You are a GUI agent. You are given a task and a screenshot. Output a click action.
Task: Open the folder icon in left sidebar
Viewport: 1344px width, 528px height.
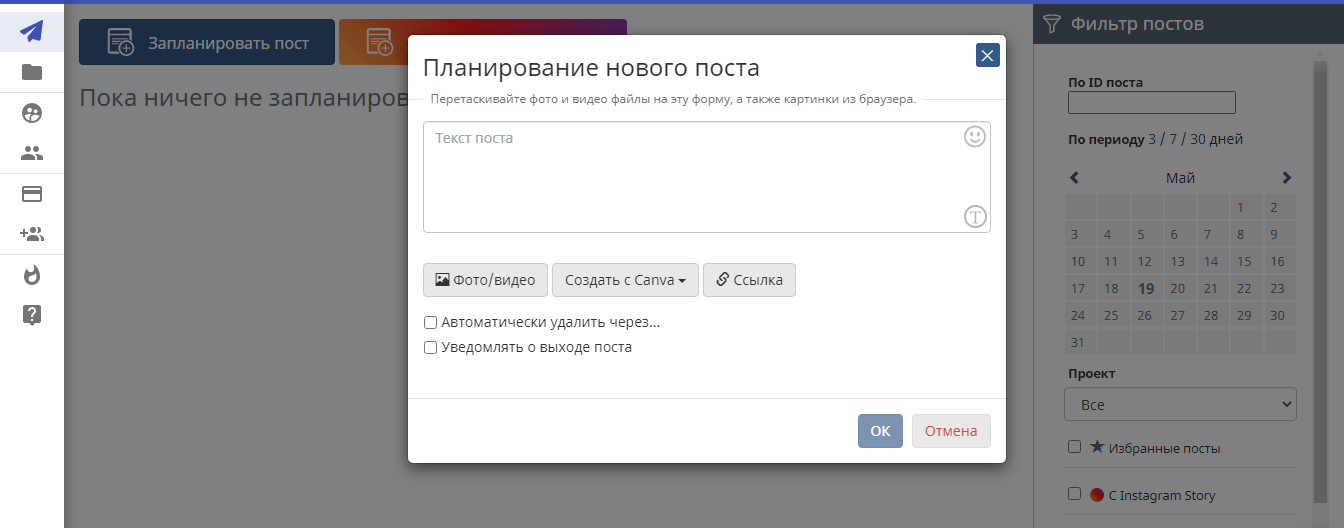tap(32, 72)
